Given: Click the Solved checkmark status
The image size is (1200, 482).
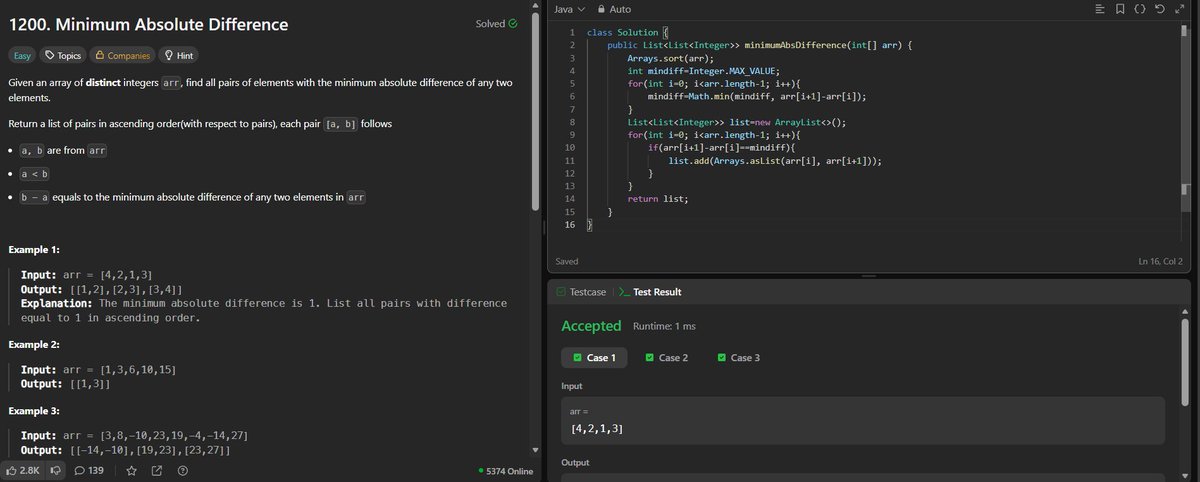Looking at the screenshot, I should 496,23.
